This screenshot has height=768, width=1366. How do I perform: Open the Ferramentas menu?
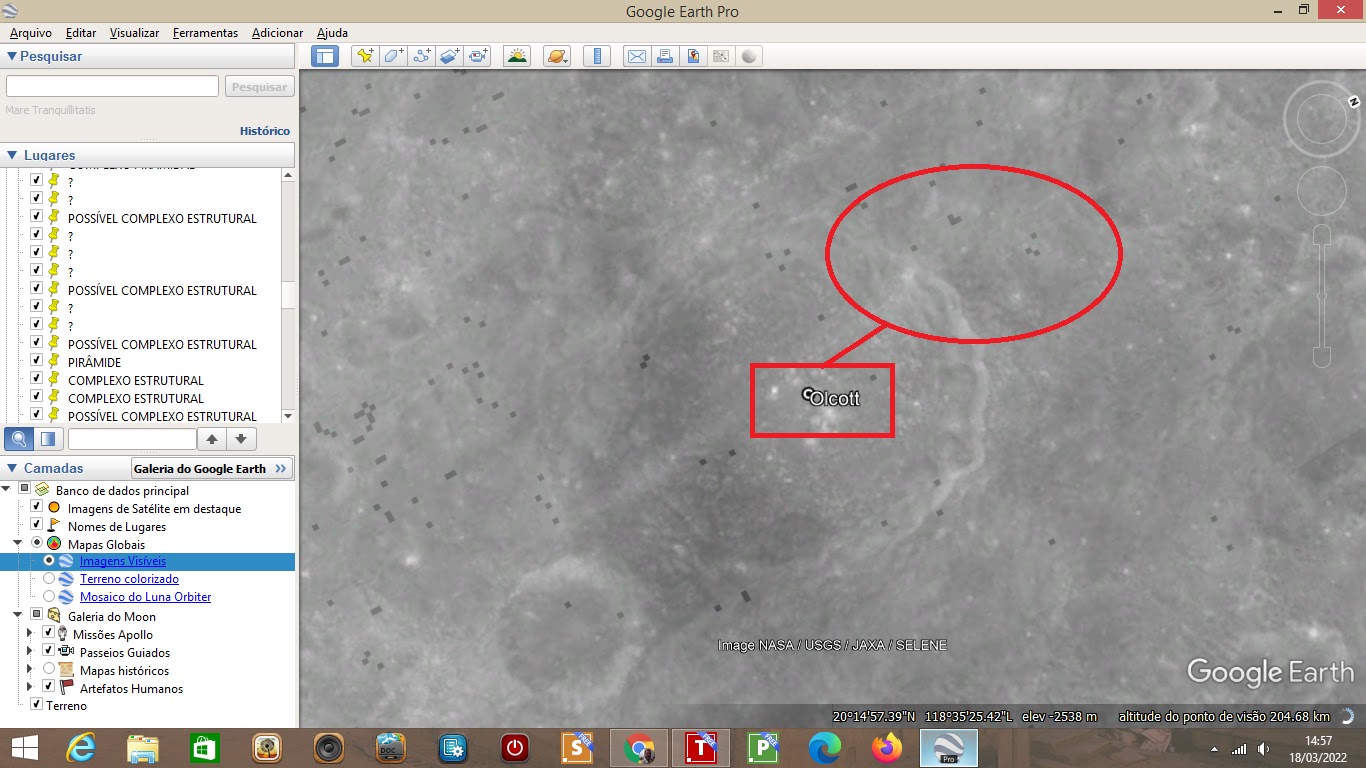coord(205,33)
